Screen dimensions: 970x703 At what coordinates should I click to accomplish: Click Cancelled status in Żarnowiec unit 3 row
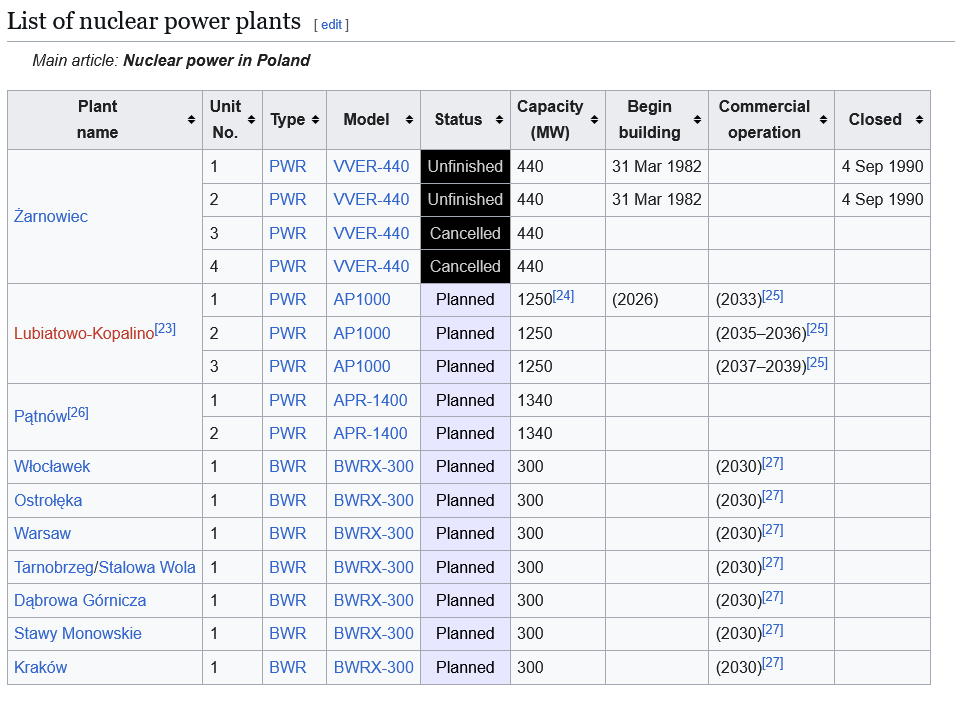tap(465, 233)
